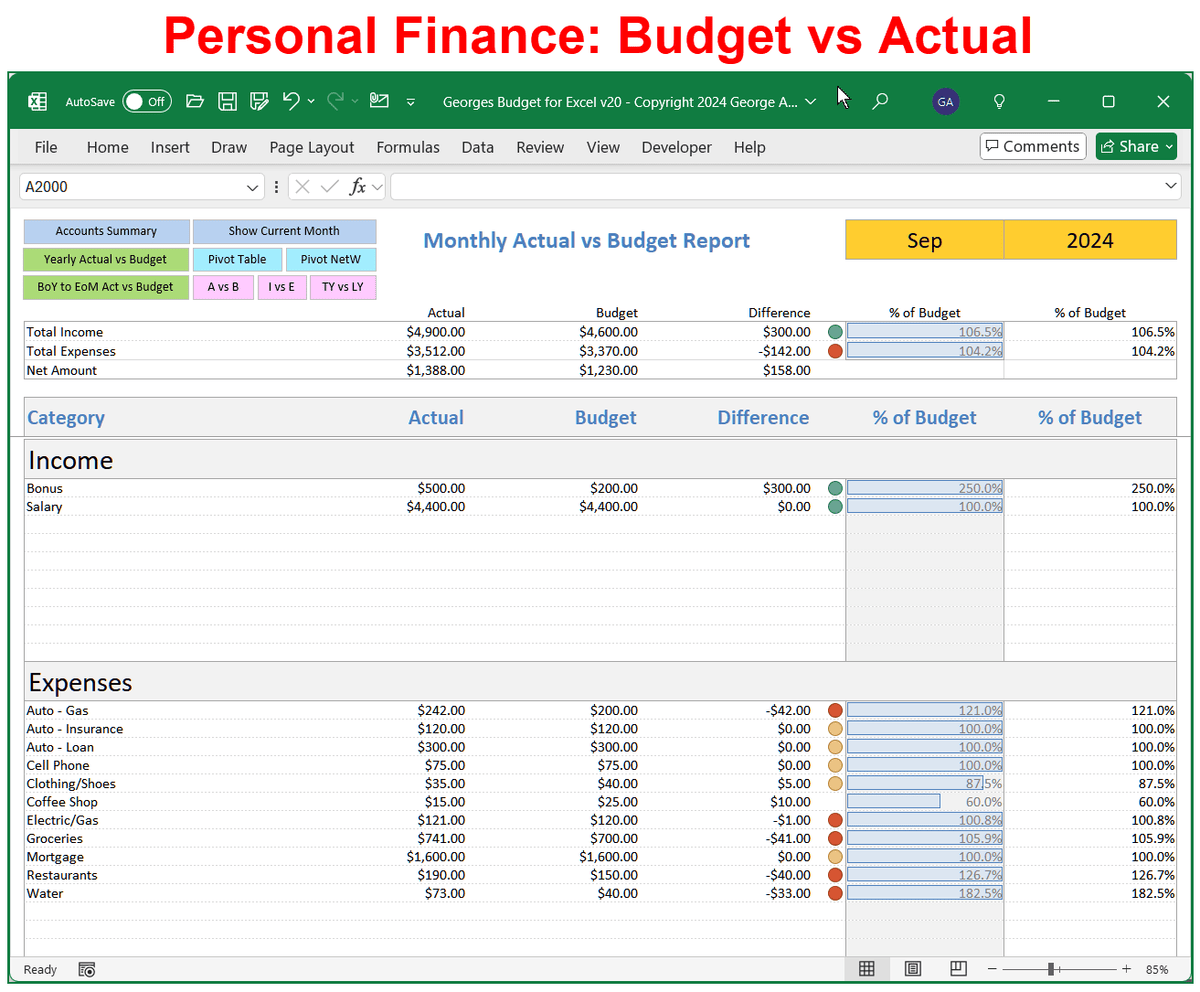
Task: Click the green status dot beside Total Income
Action: [x=836, y=332]
